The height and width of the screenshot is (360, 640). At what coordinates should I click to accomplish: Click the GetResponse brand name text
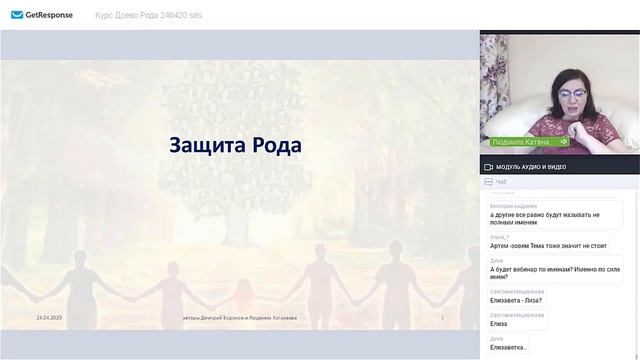point(49,15)
